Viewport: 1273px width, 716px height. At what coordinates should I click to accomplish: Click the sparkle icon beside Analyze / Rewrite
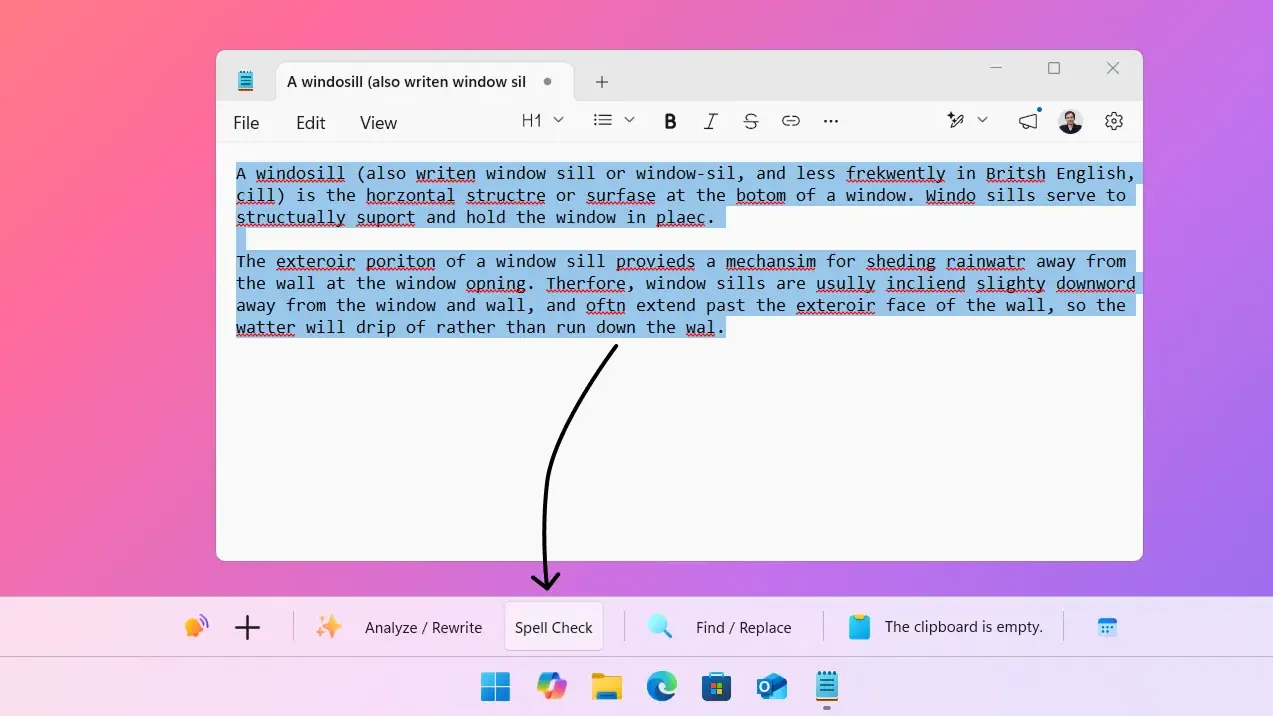(329, 627)
